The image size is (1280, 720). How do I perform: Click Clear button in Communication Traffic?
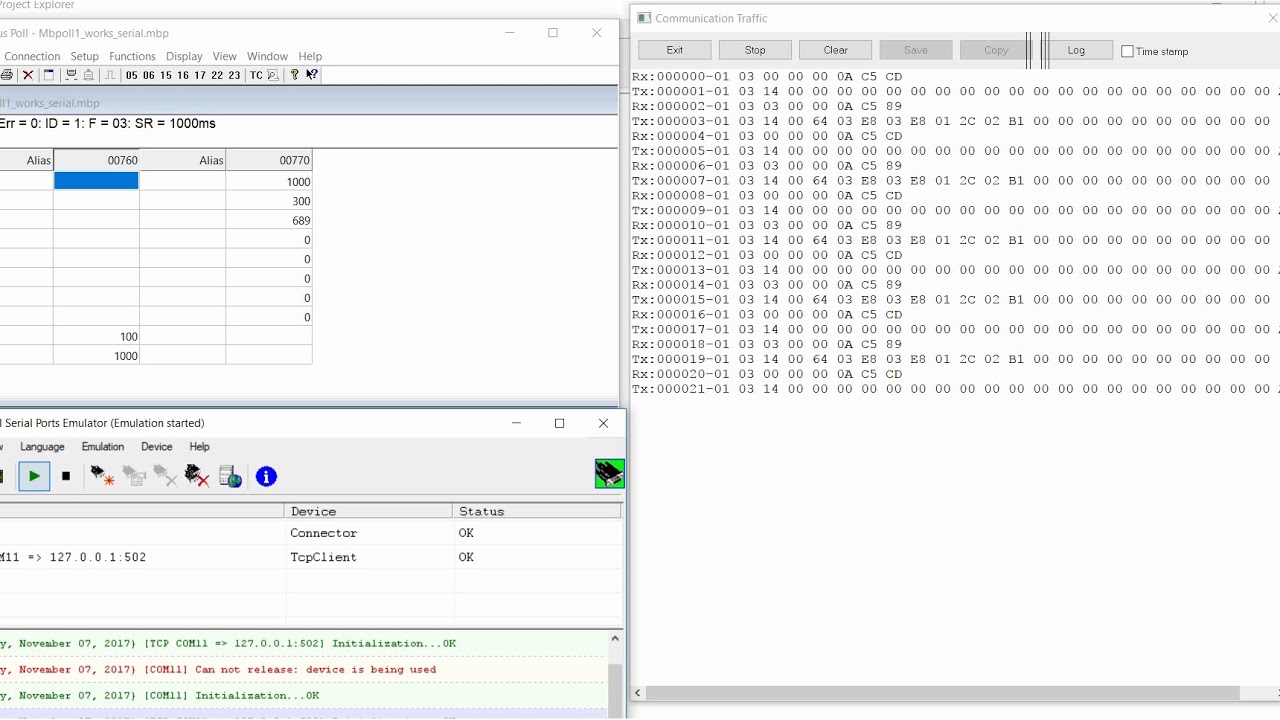pyautogui.click(x=836, y=50)
